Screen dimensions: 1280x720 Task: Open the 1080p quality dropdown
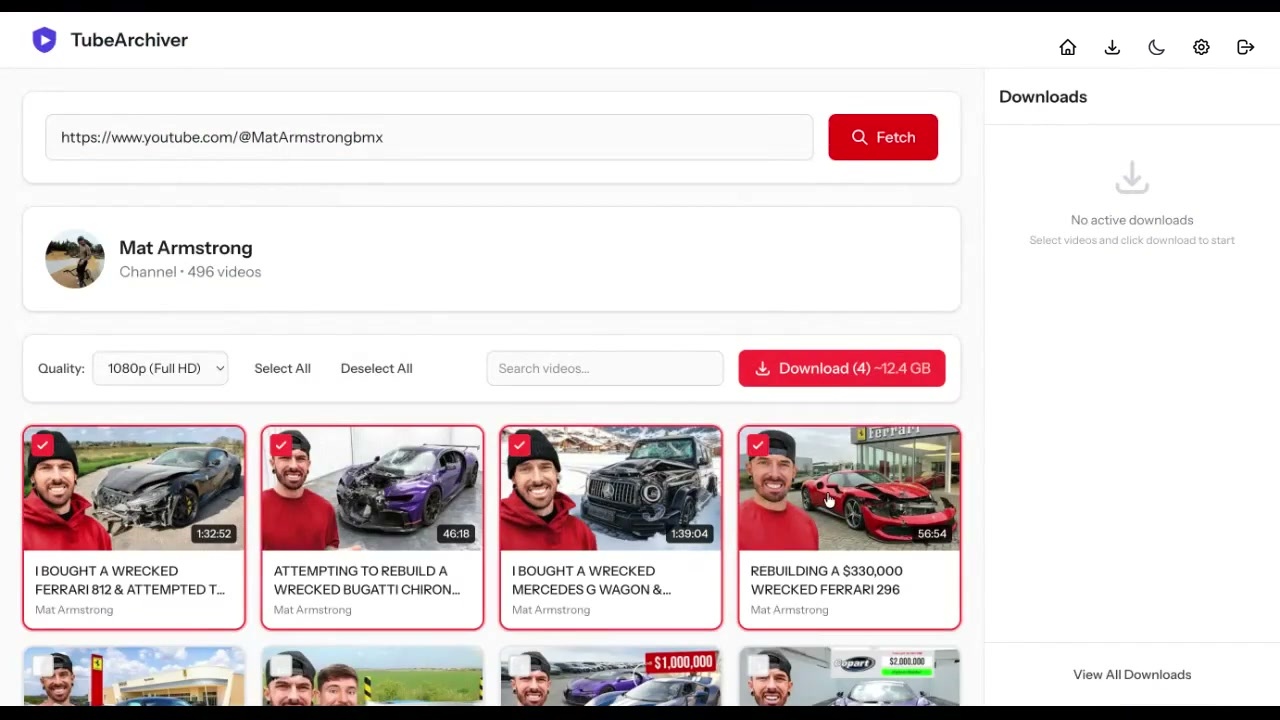tap(161, 368)
